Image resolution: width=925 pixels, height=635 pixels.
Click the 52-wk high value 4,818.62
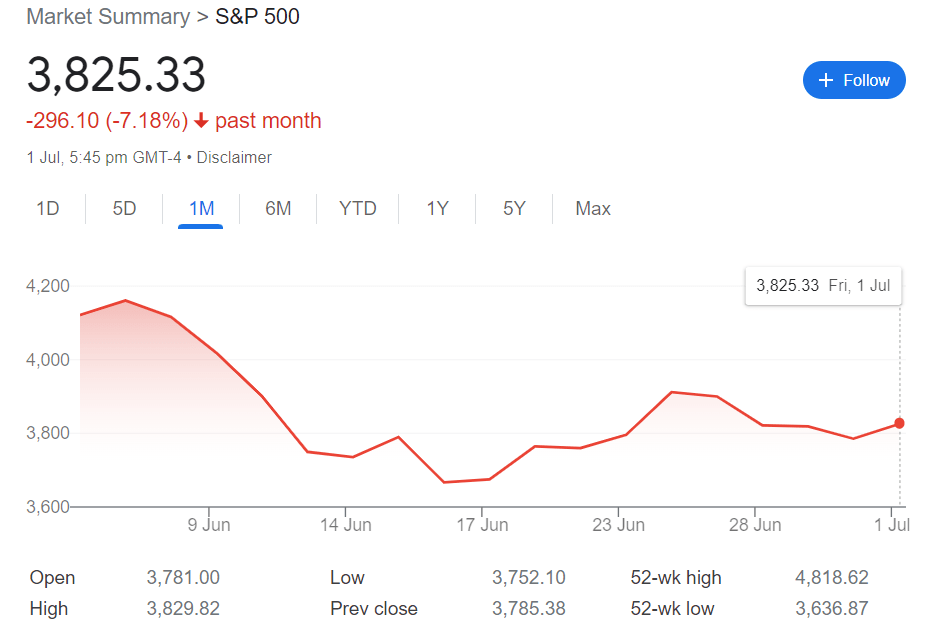[831, 578]
